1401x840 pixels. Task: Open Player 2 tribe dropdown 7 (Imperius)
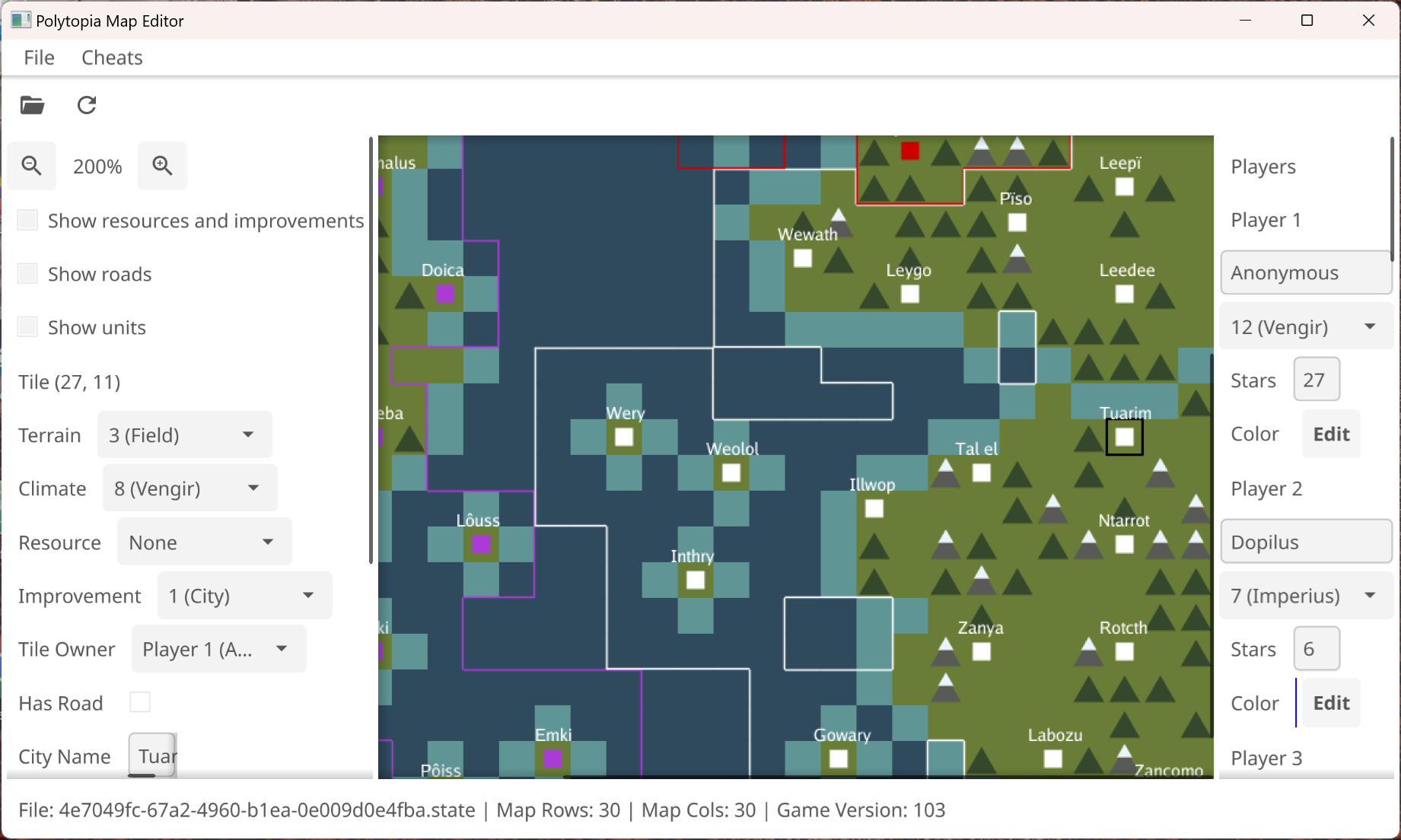[x=1307, y=596]
